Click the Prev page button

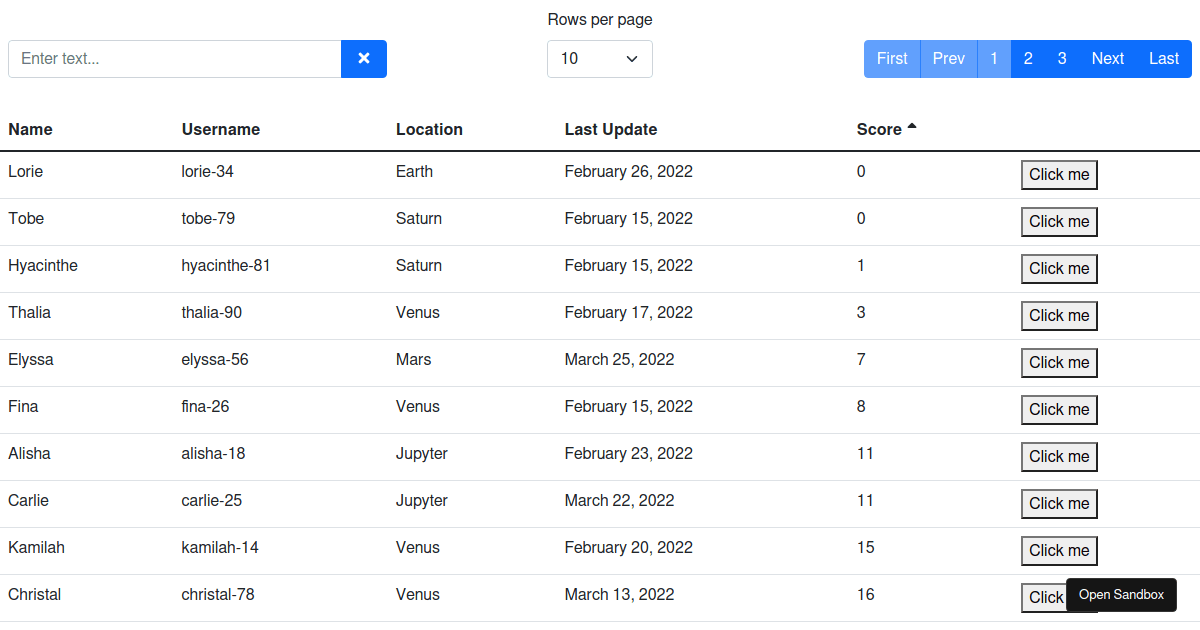click(x=948, y=58)
